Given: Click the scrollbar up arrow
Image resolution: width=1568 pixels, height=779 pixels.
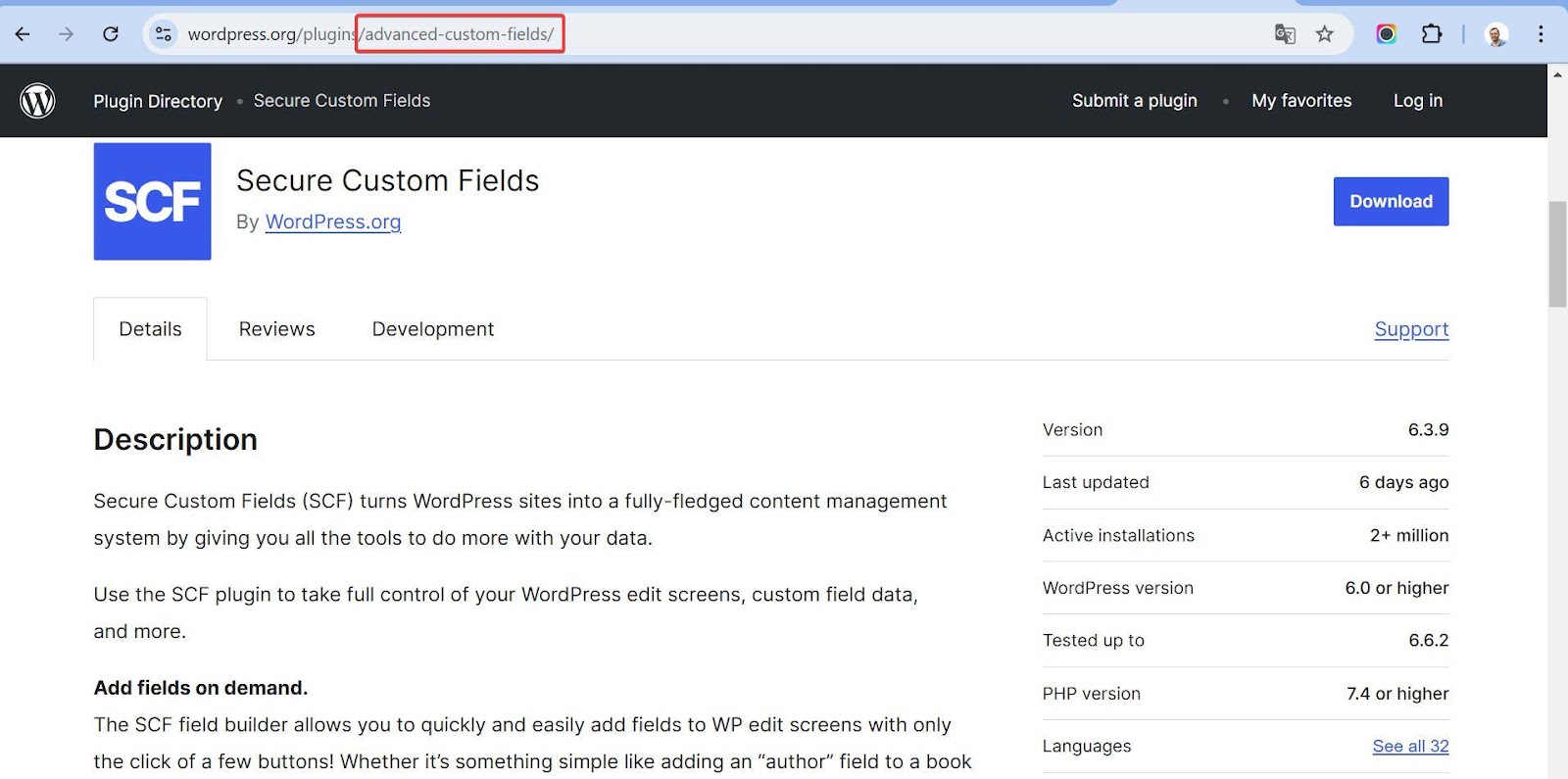Looking at the screenshot, I should (1557, 73).
